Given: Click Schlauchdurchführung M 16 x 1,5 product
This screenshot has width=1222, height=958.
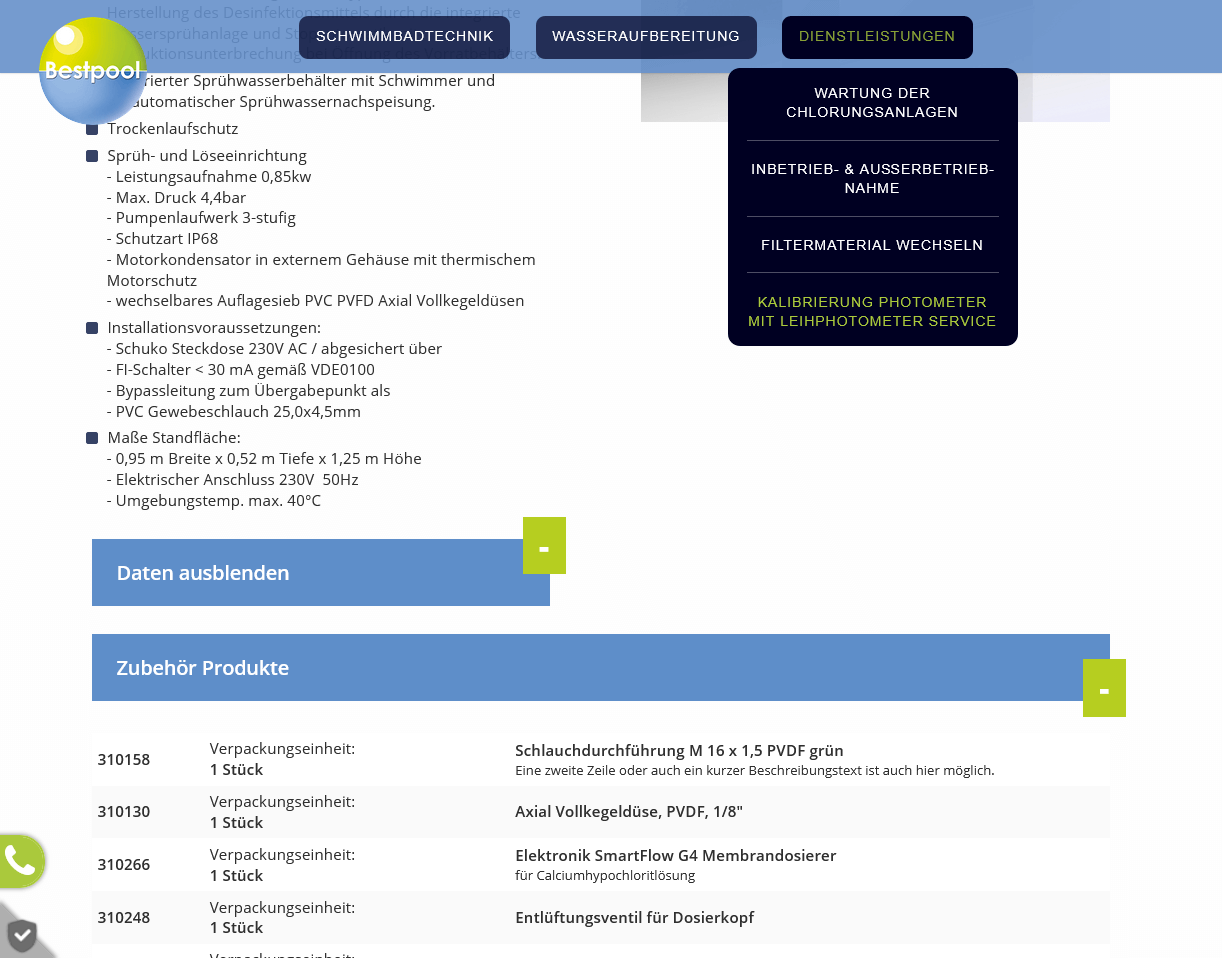Looking at the screenshot, I should (679, 751).
